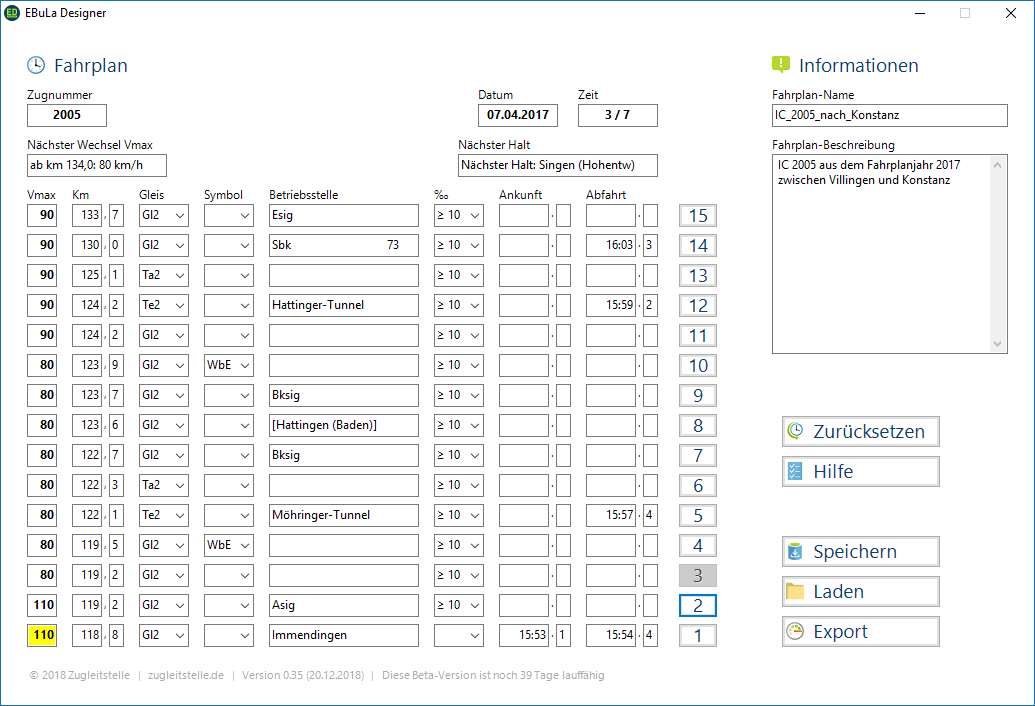
Task: Click the Hilfe checklist icon
Action: pyautogui.click(x=795, y=472)
